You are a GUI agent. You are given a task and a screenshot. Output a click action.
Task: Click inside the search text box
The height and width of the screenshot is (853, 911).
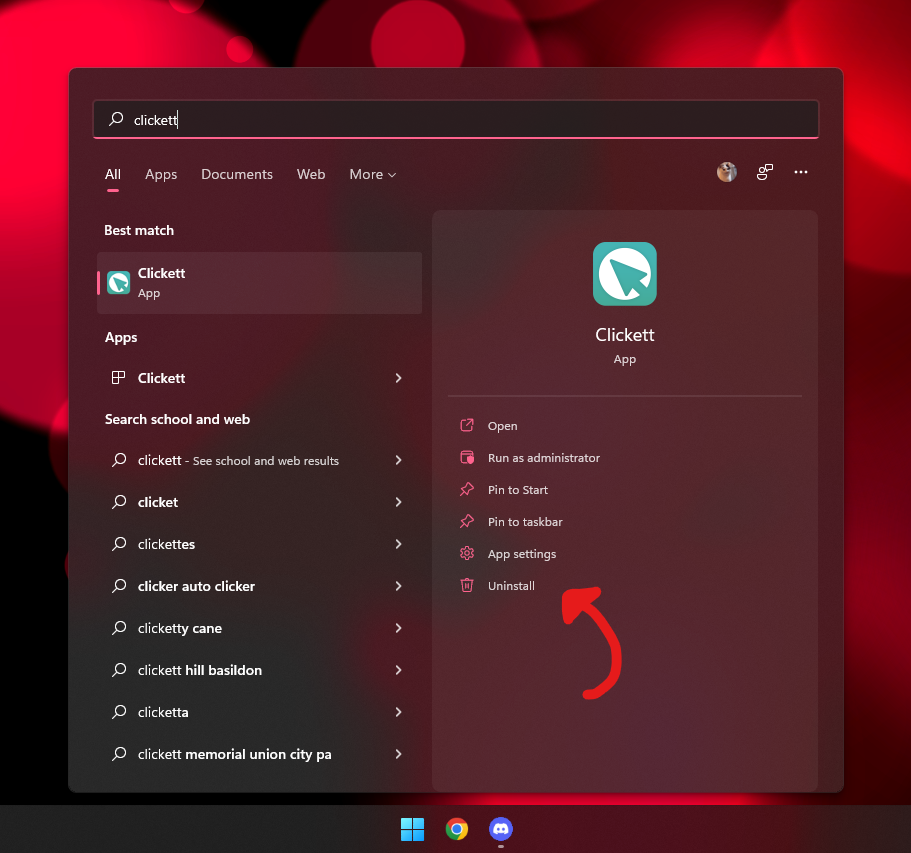456,119
